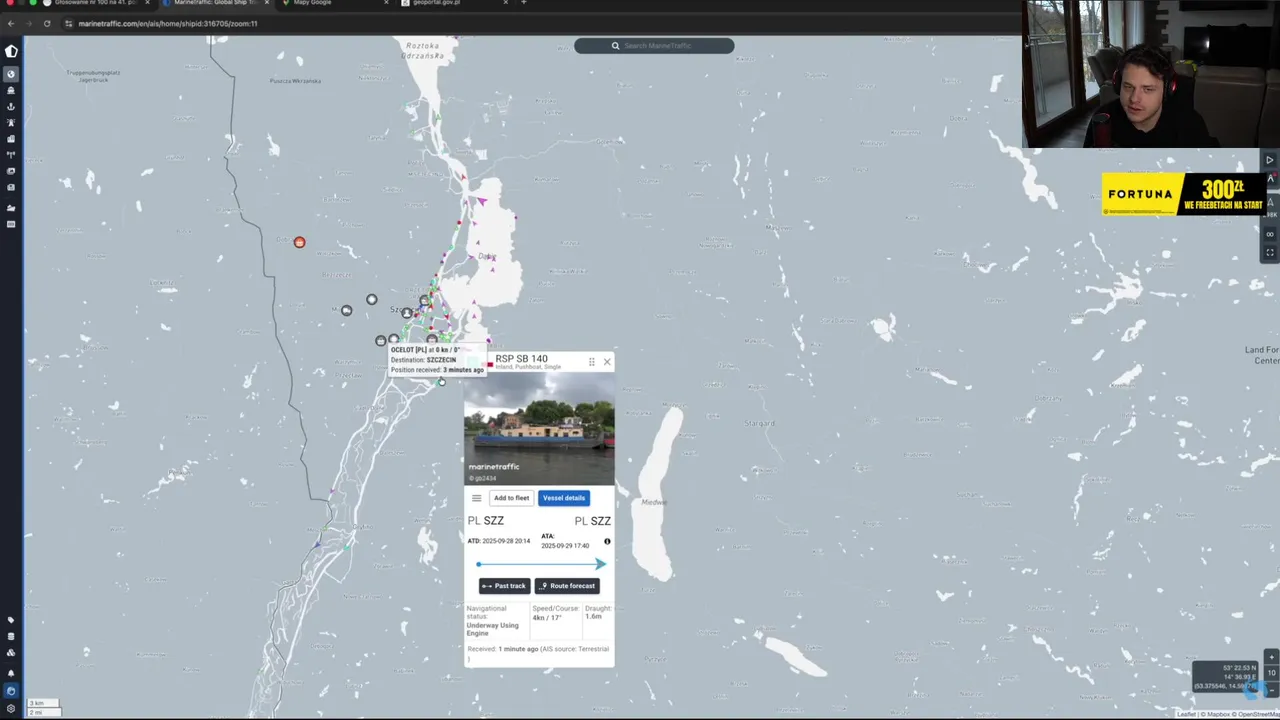
Task: Click the Leaflet attribution link
Action: pyautogui.click(x=1186, y=714)
